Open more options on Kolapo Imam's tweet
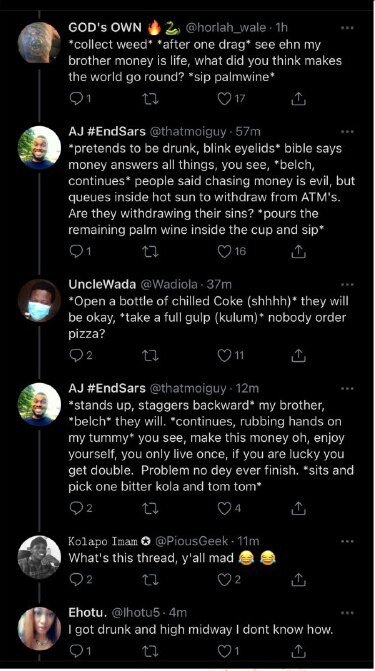 tap(347, 541)
